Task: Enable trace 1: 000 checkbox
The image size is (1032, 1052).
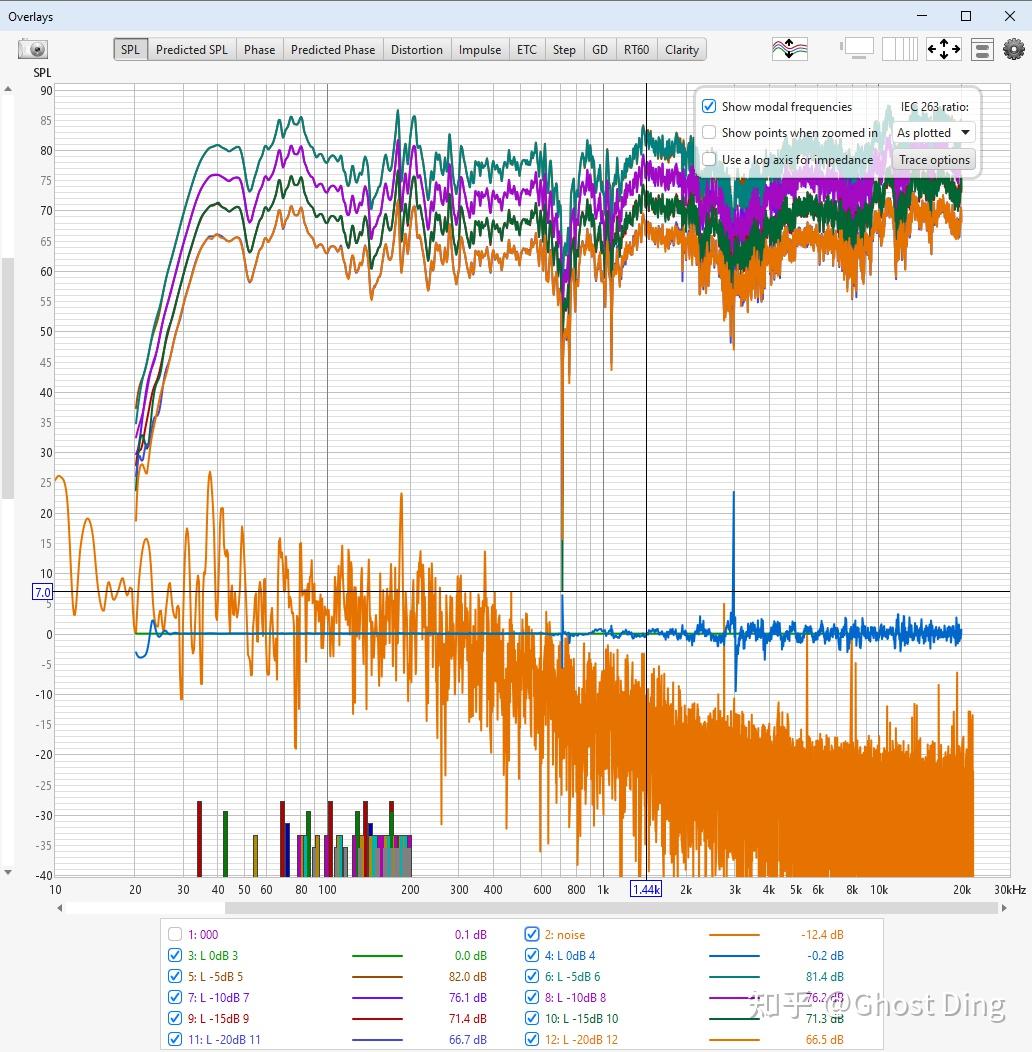Action: tap(175, 934)
